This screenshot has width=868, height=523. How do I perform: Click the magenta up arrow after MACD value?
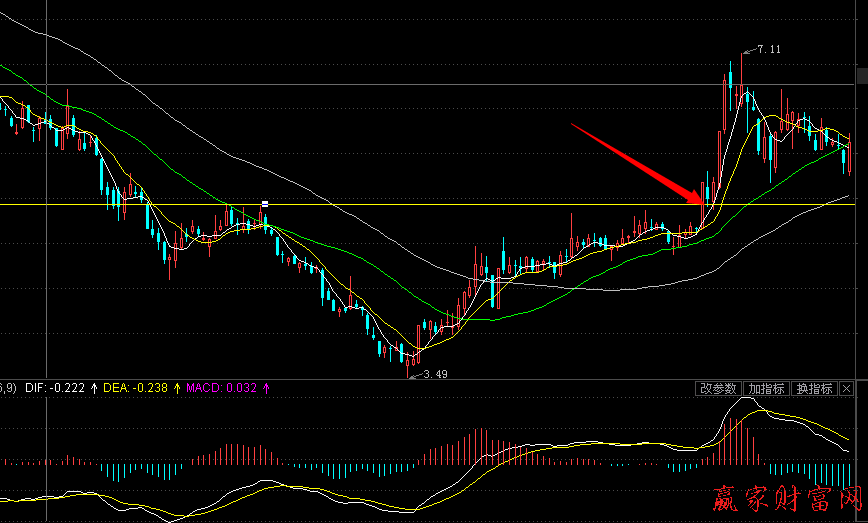266,388
